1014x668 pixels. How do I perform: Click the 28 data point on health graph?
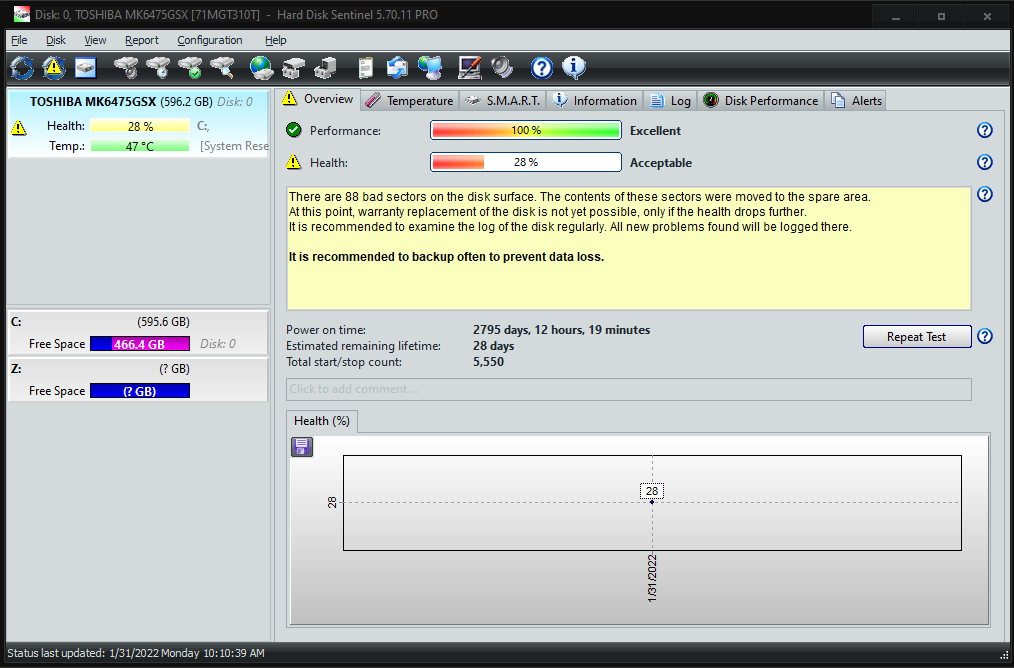tap(652, 502)
